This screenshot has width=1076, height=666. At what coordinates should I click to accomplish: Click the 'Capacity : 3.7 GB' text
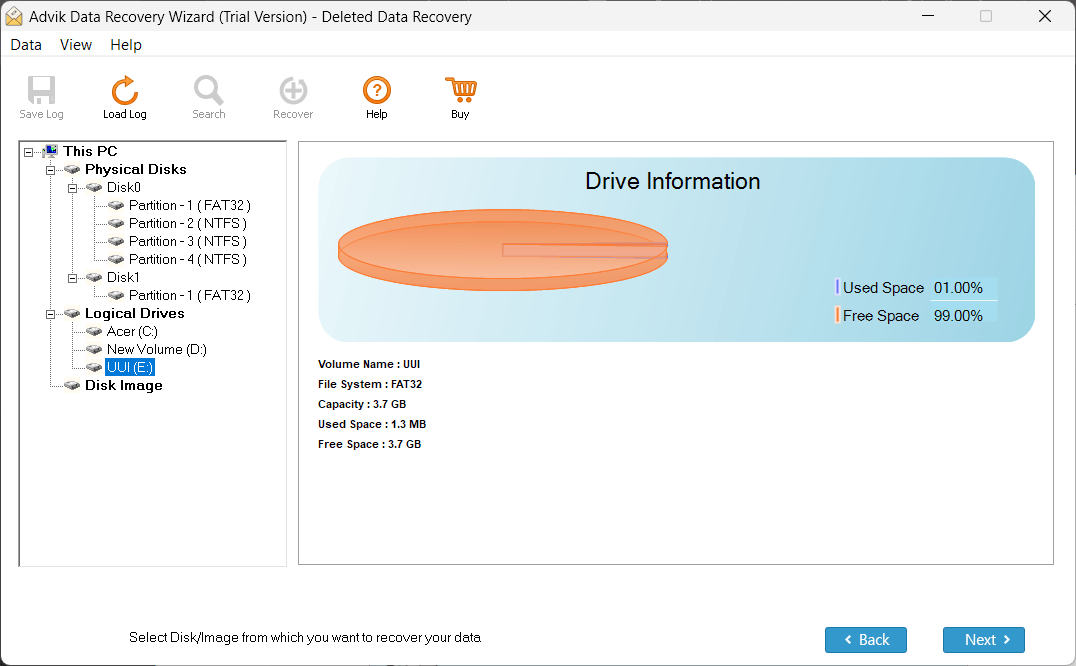[x=362, y=404]
